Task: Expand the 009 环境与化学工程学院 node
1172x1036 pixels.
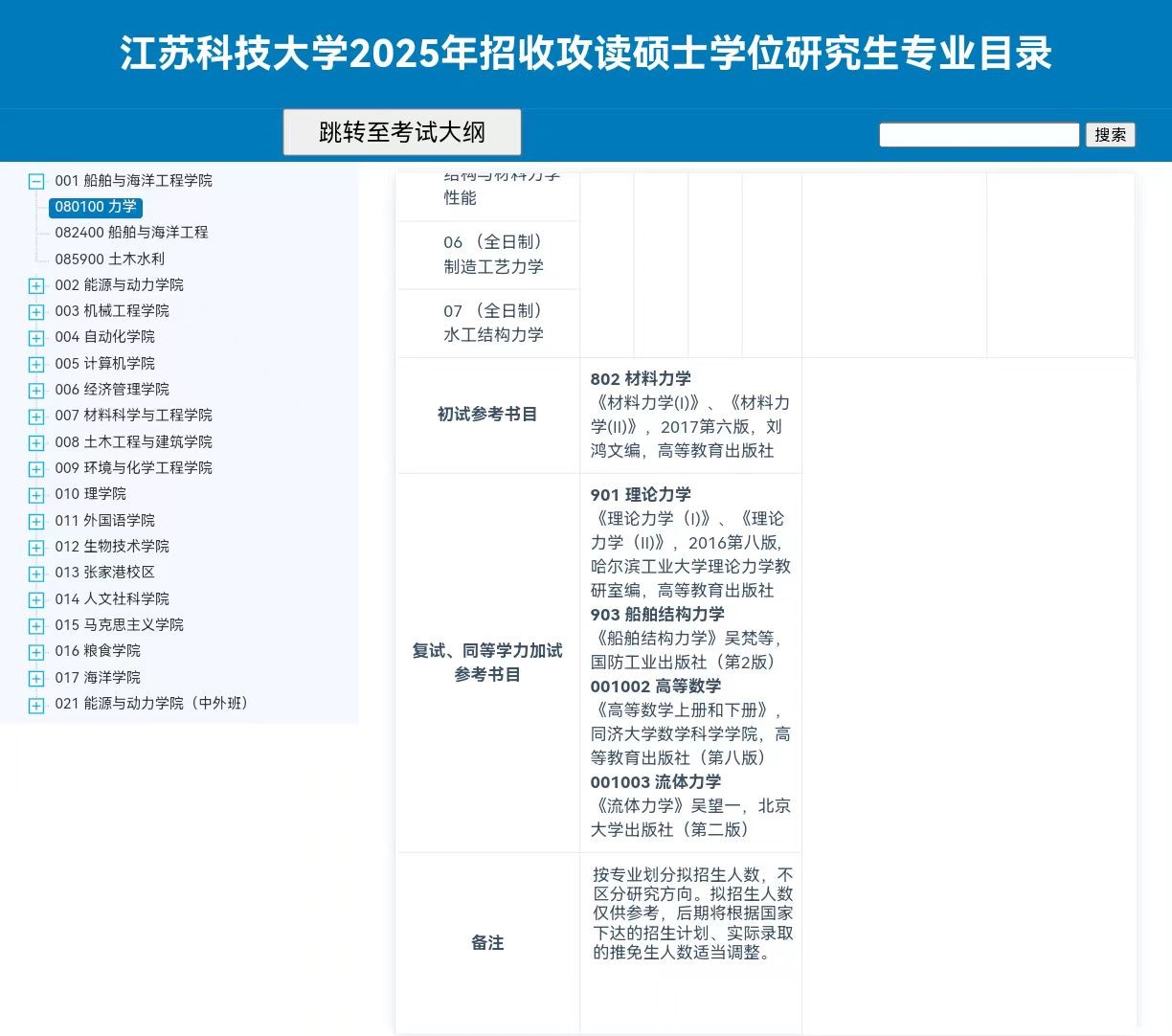Action: [x=36, y=468]
